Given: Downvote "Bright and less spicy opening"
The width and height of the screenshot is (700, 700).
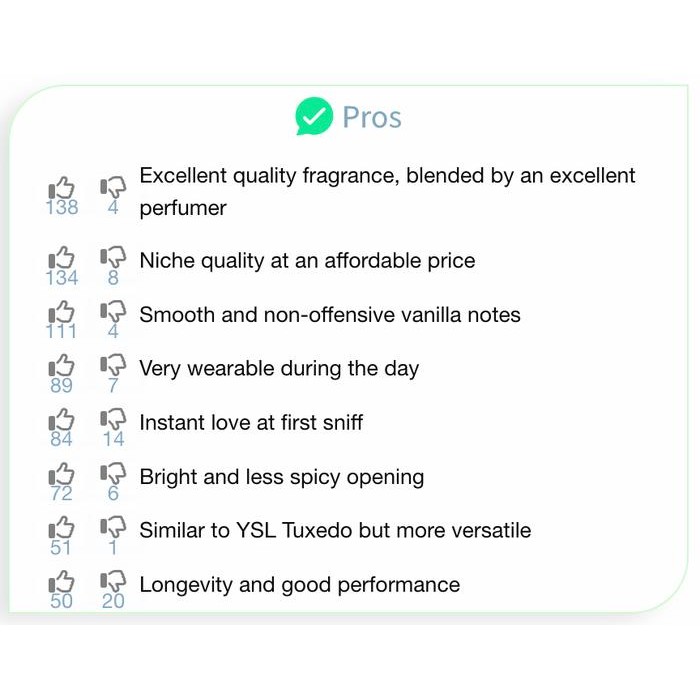Looking at the screenshot, I should [x=113, y=474].
